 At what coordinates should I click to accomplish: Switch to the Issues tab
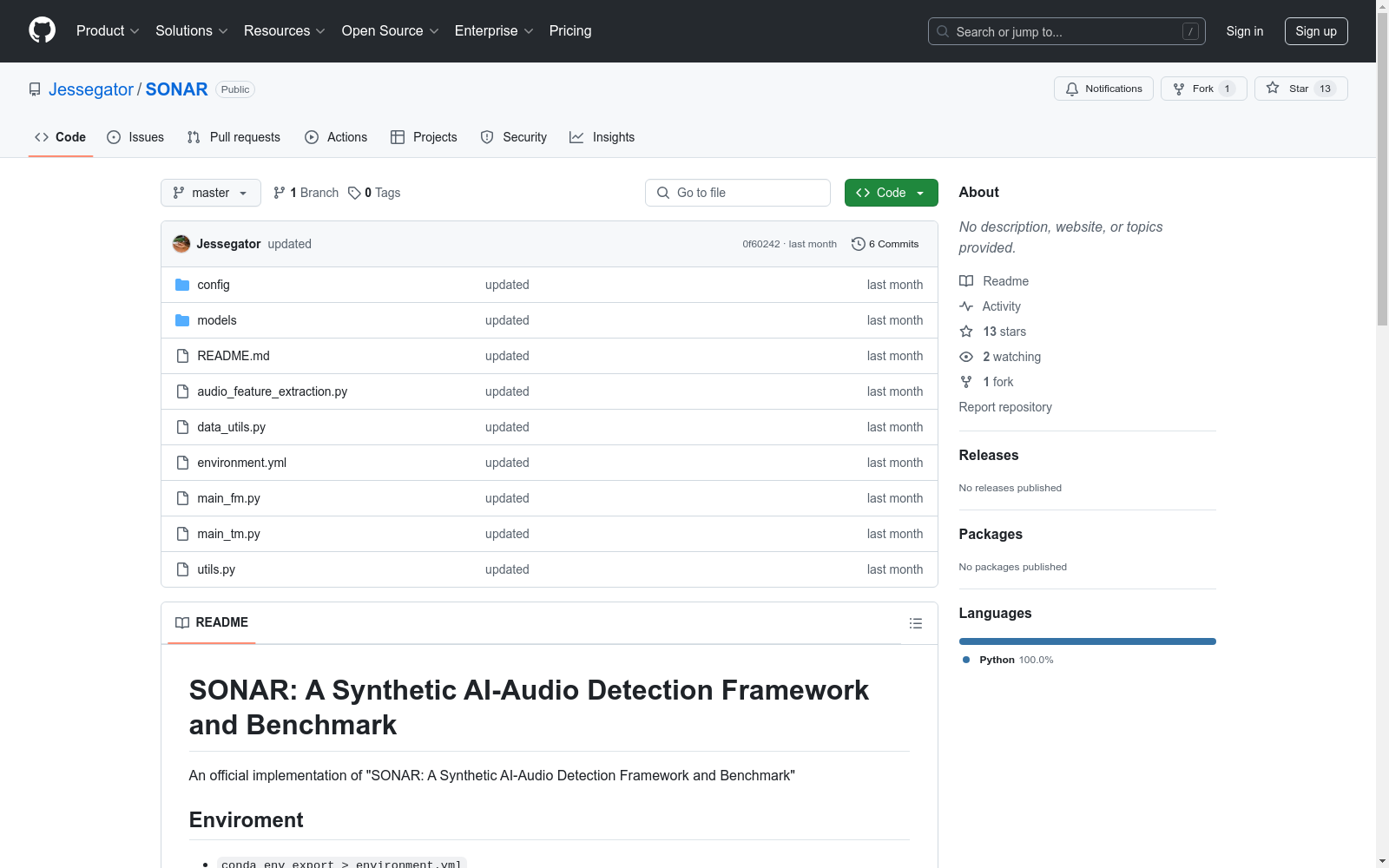[135, 137]
